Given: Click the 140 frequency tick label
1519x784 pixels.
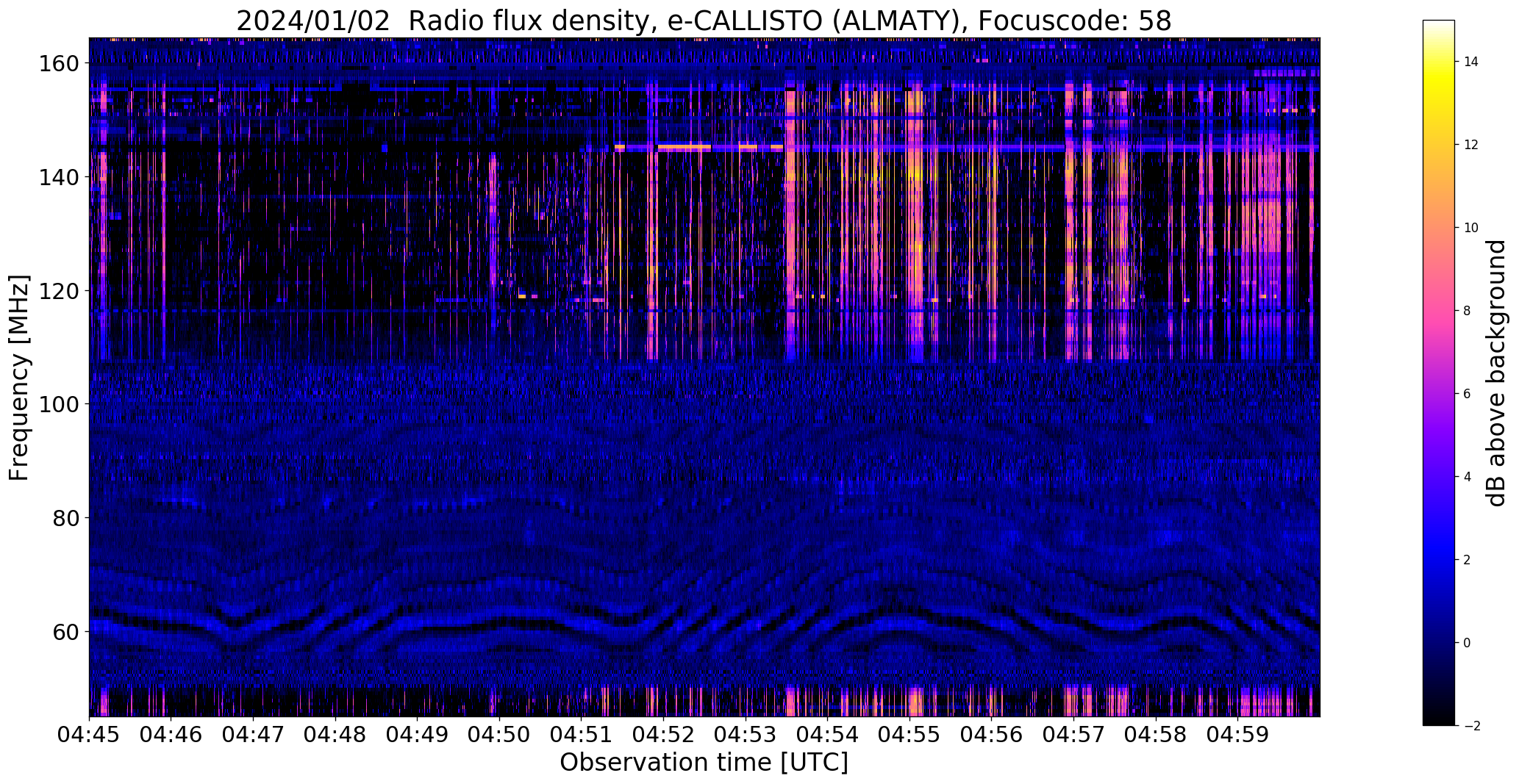Looking at the screenshot, I should coord(58,177).
